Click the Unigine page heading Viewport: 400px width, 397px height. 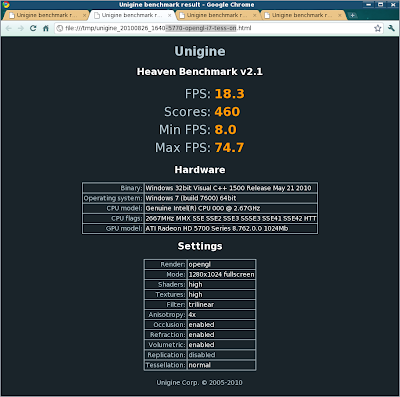point(200,51)
